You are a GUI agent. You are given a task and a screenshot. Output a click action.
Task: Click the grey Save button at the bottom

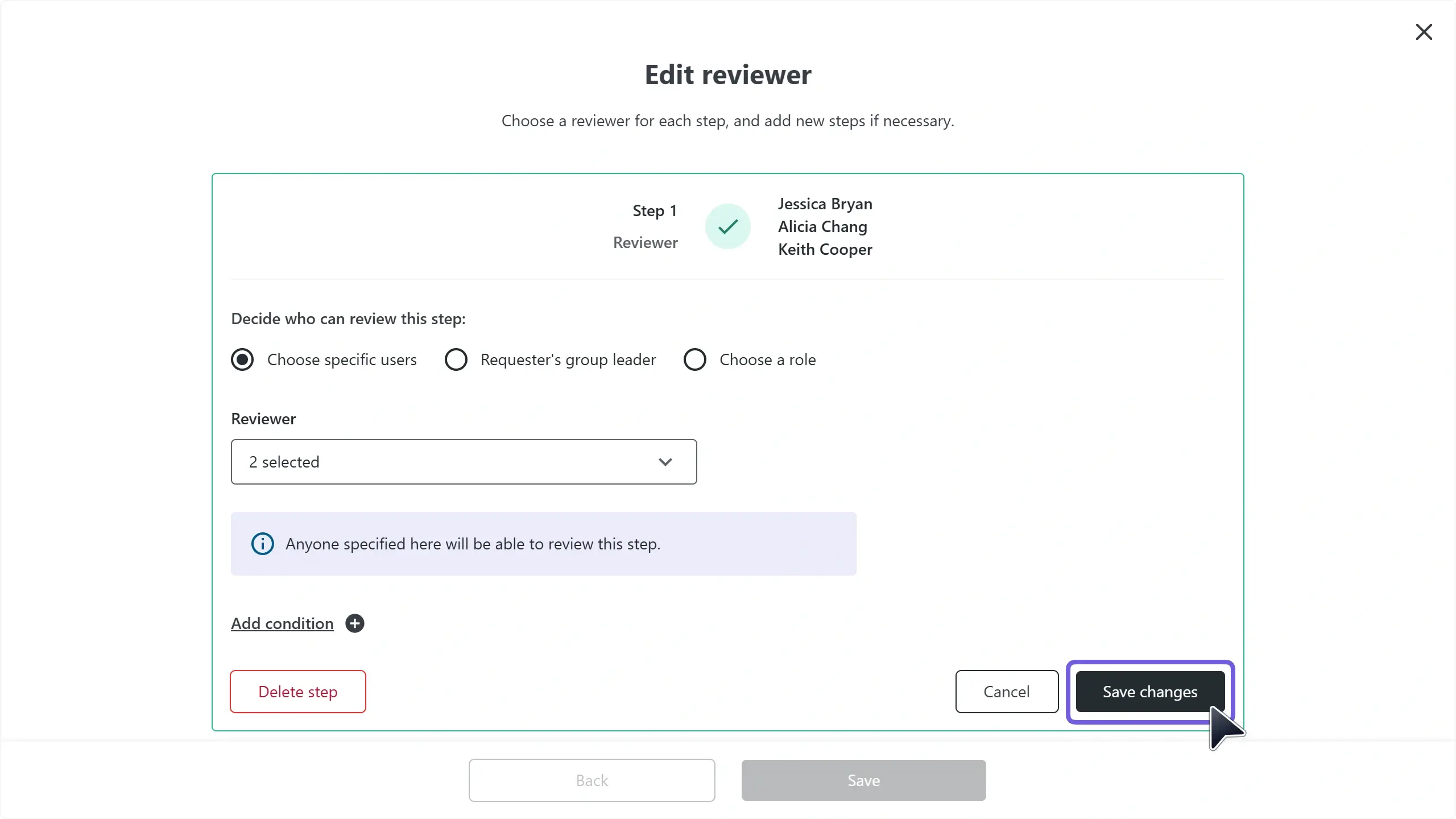863,780
